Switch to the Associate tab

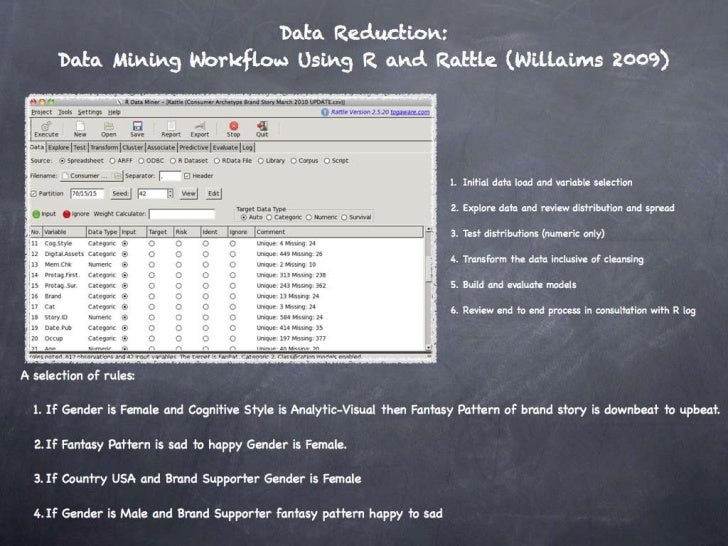[x=161, y=147]
